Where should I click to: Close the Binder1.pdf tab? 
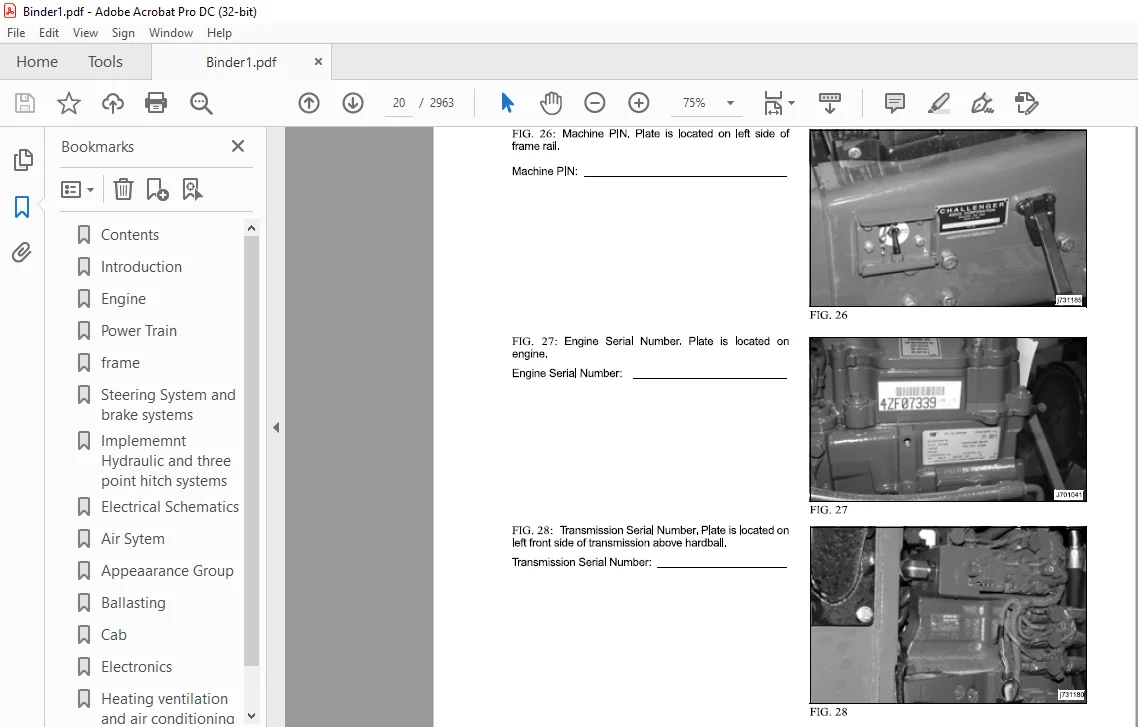click(318, 62)
